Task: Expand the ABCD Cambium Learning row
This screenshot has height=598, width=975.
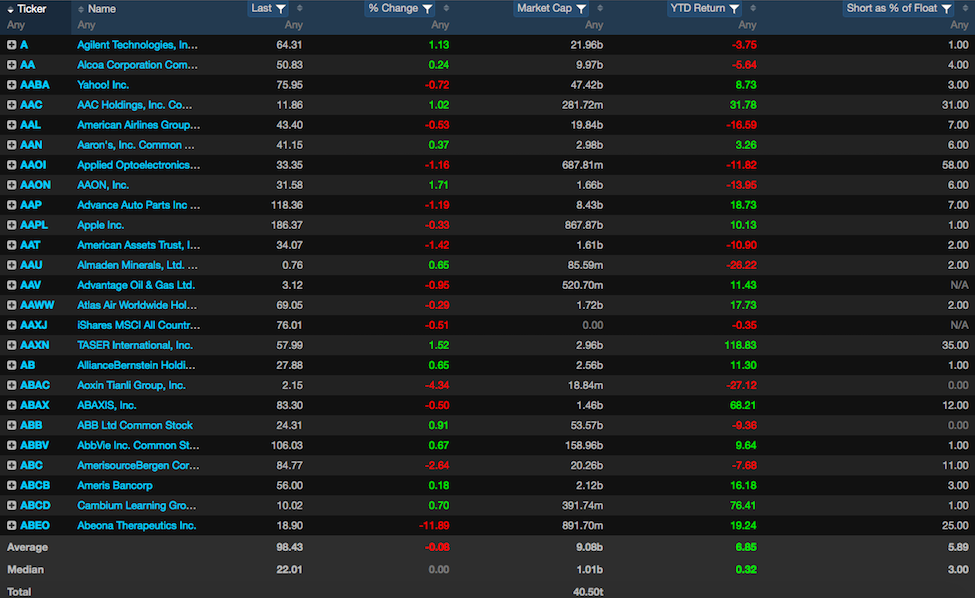Action: (11, 505)
